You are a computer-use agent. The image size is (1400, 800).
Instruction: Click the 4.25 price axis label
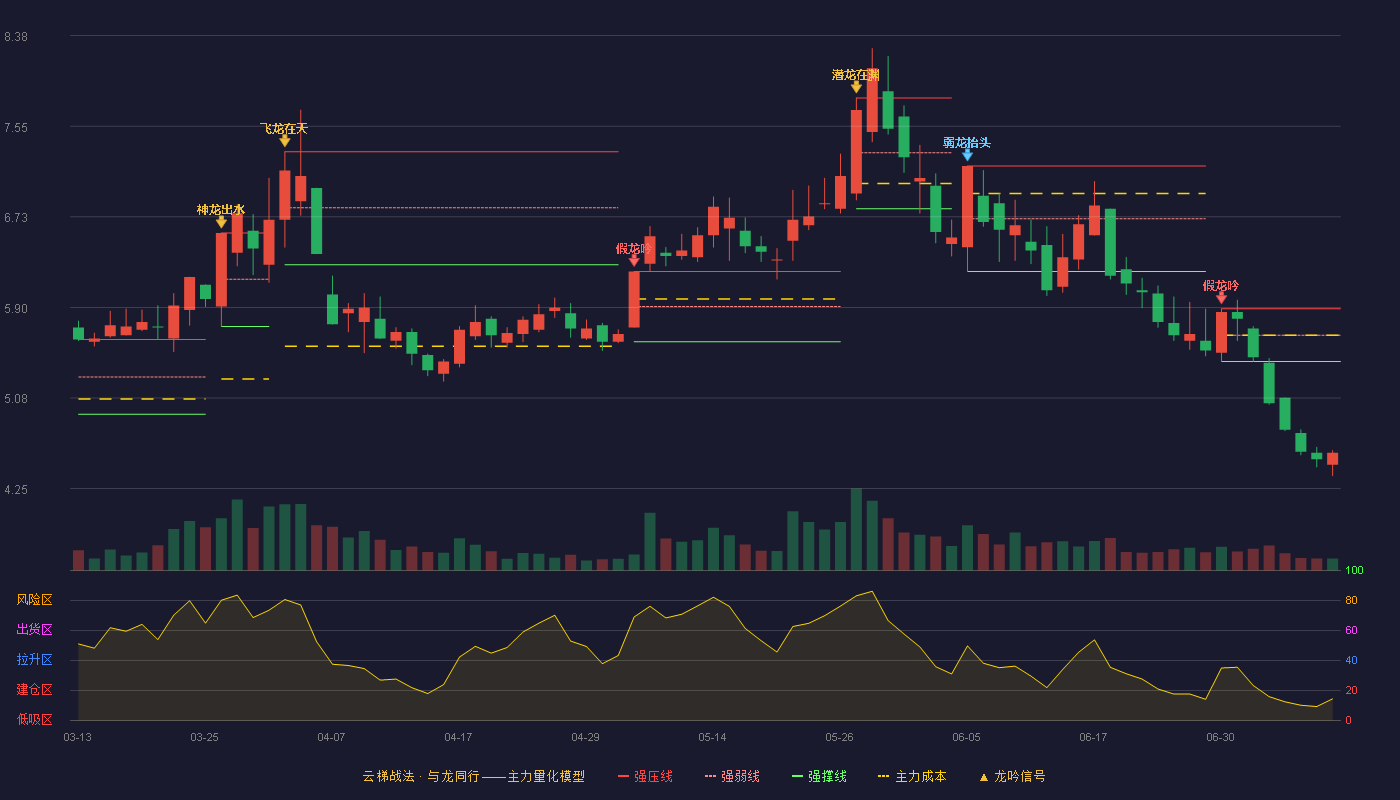16,490
